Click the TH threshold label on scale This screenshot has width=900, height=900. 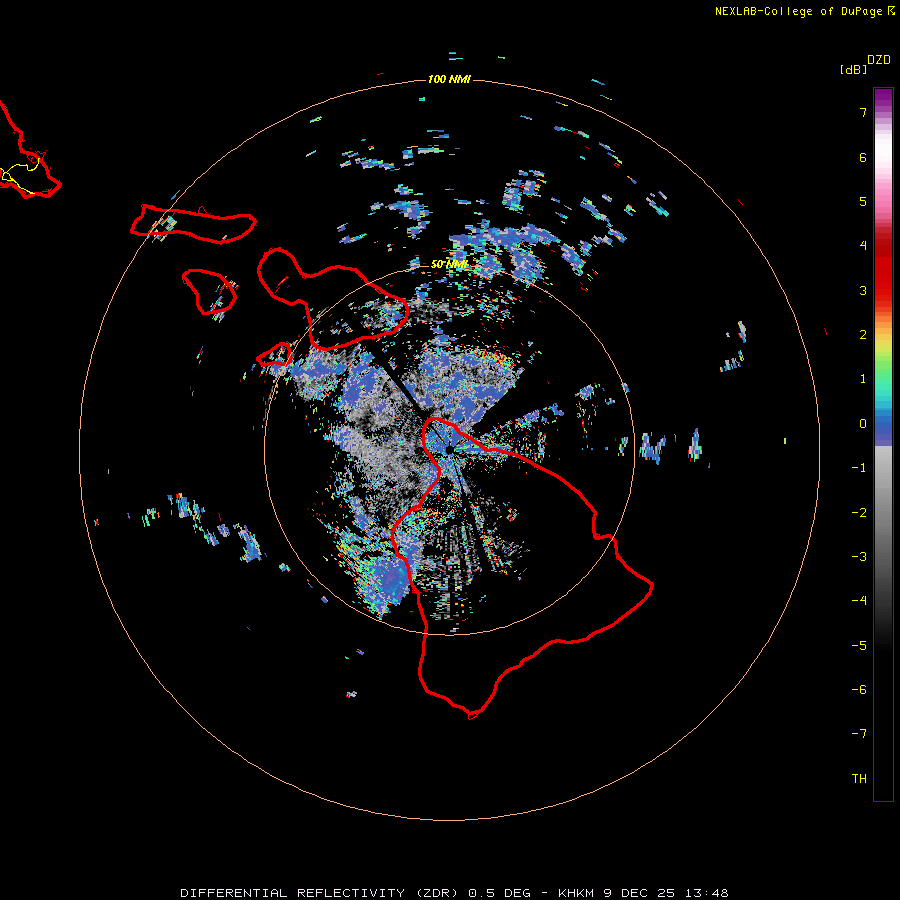[859, 779]
